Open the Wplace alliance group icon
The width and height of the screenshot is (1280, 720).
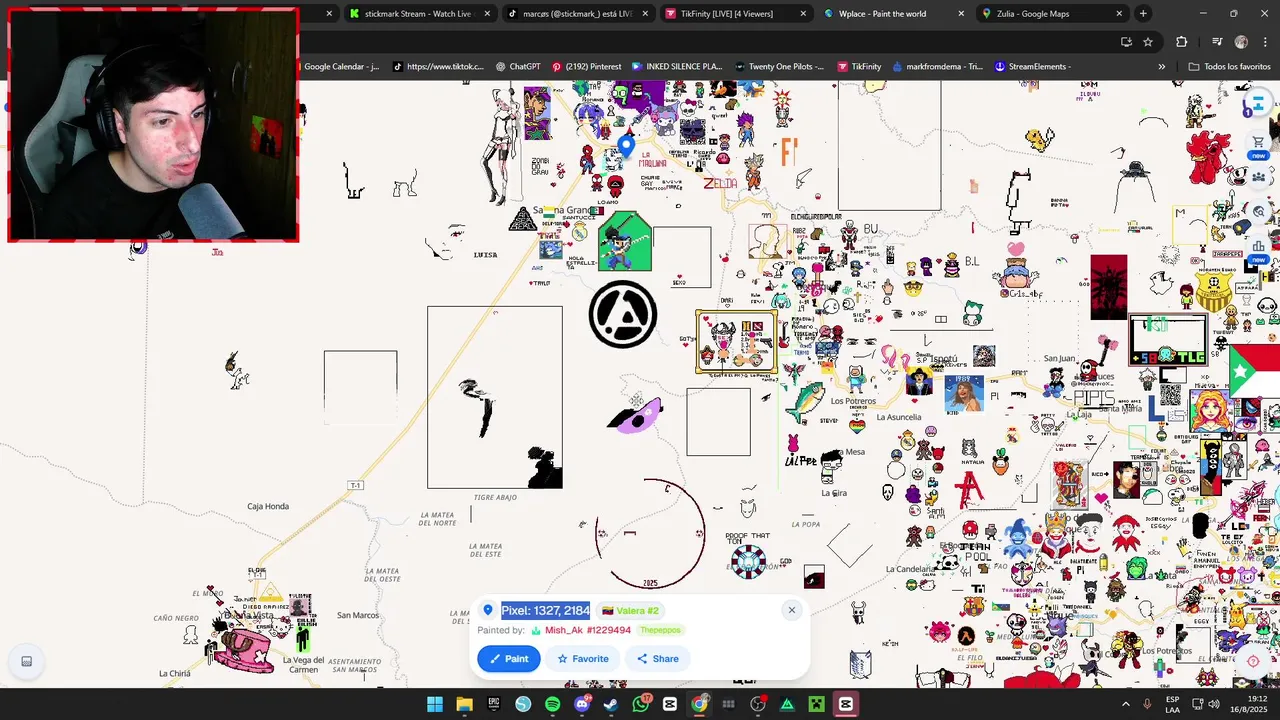click(x=1258, y=176)
